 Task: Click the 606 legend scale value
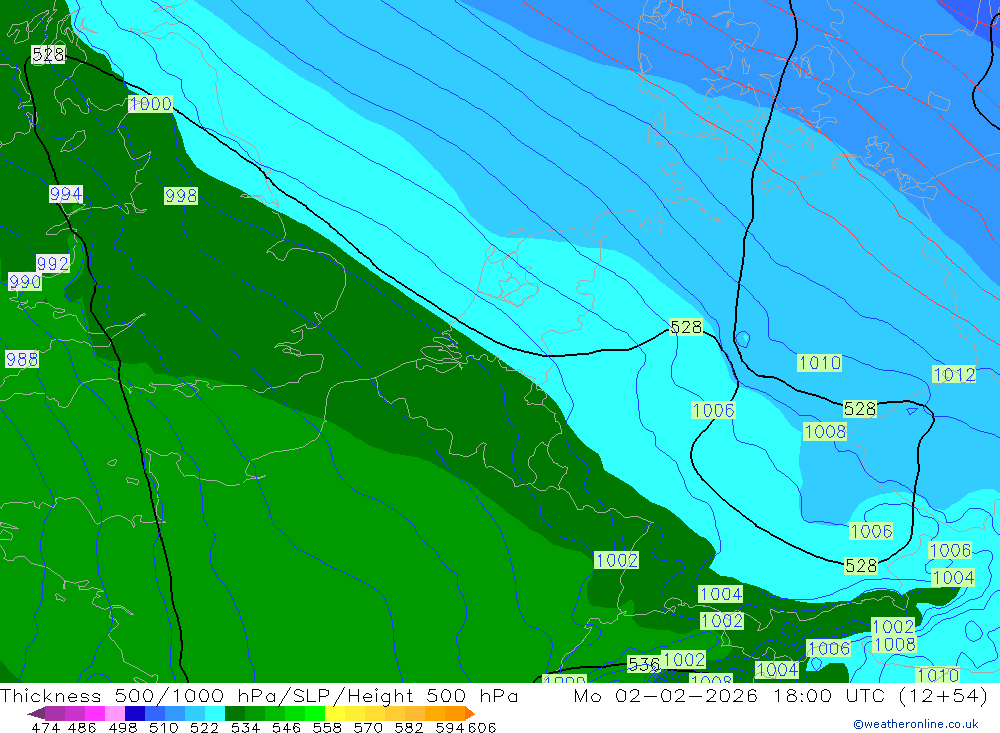pos(482,727)
